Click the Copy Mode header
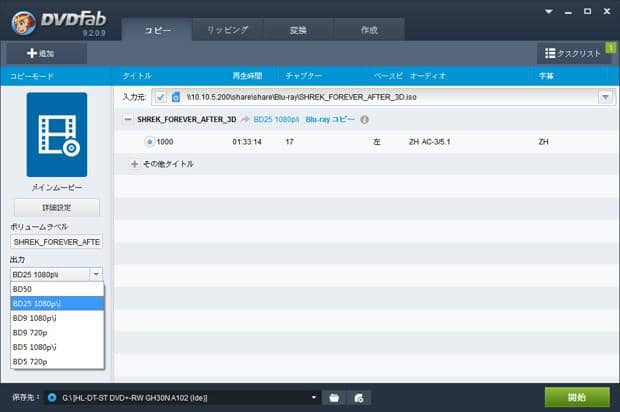Viewport: 620px width, 412px height. point(32,76)
